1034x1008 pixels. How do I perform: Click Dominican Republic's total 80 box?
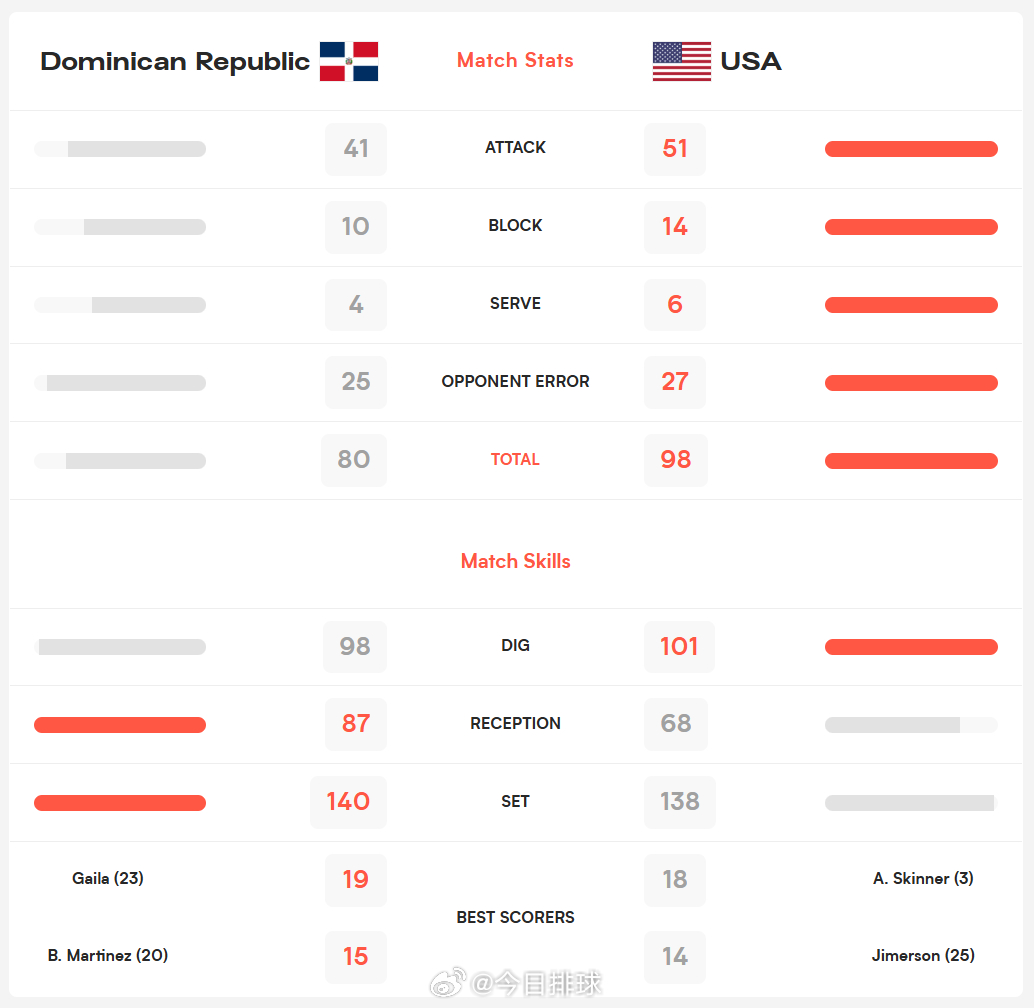pyautogui.click(x=354, y=460)
